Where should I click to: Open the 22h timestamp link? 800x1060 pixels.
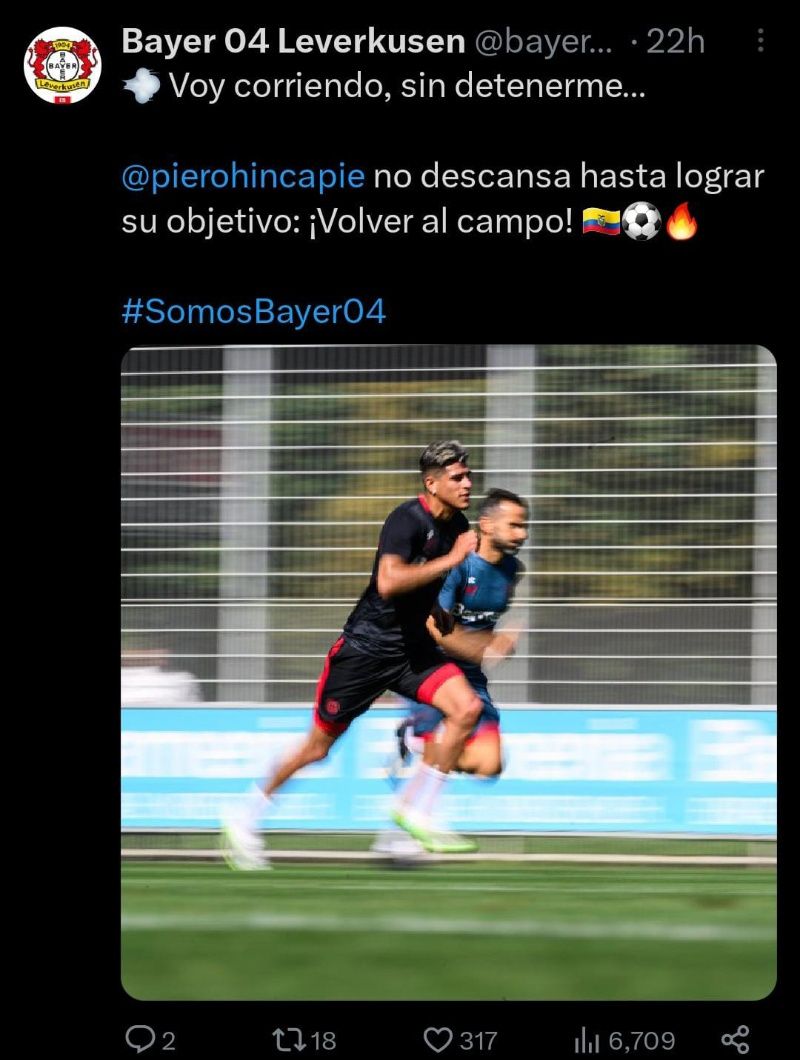point(675,42)
